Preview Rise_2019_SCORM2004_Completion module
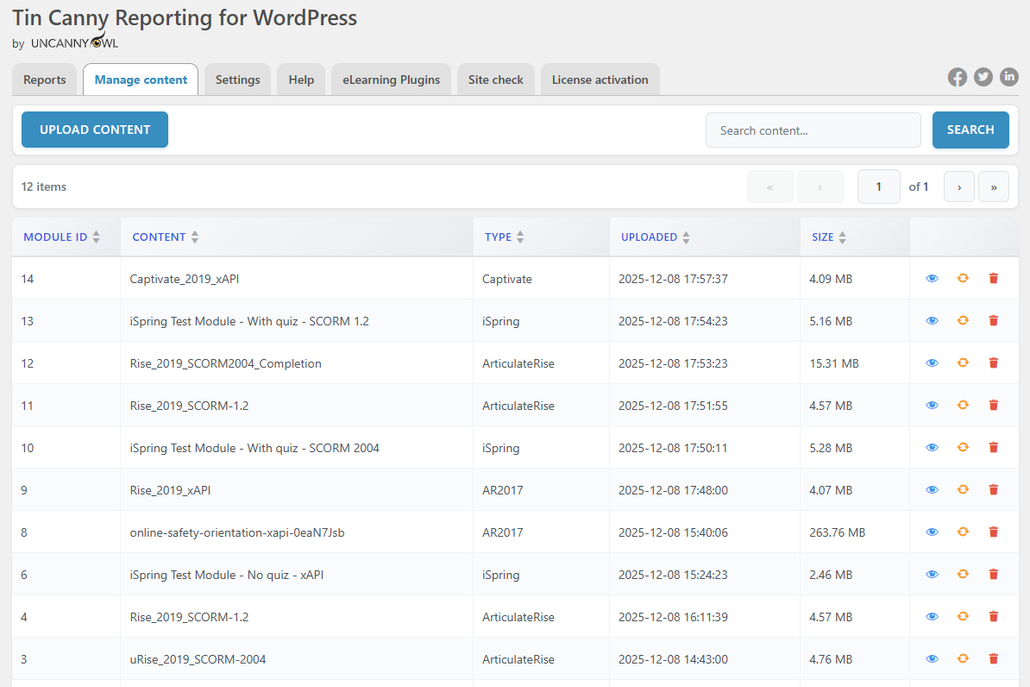Viewport: 1030px width, 687px height. 932,363
